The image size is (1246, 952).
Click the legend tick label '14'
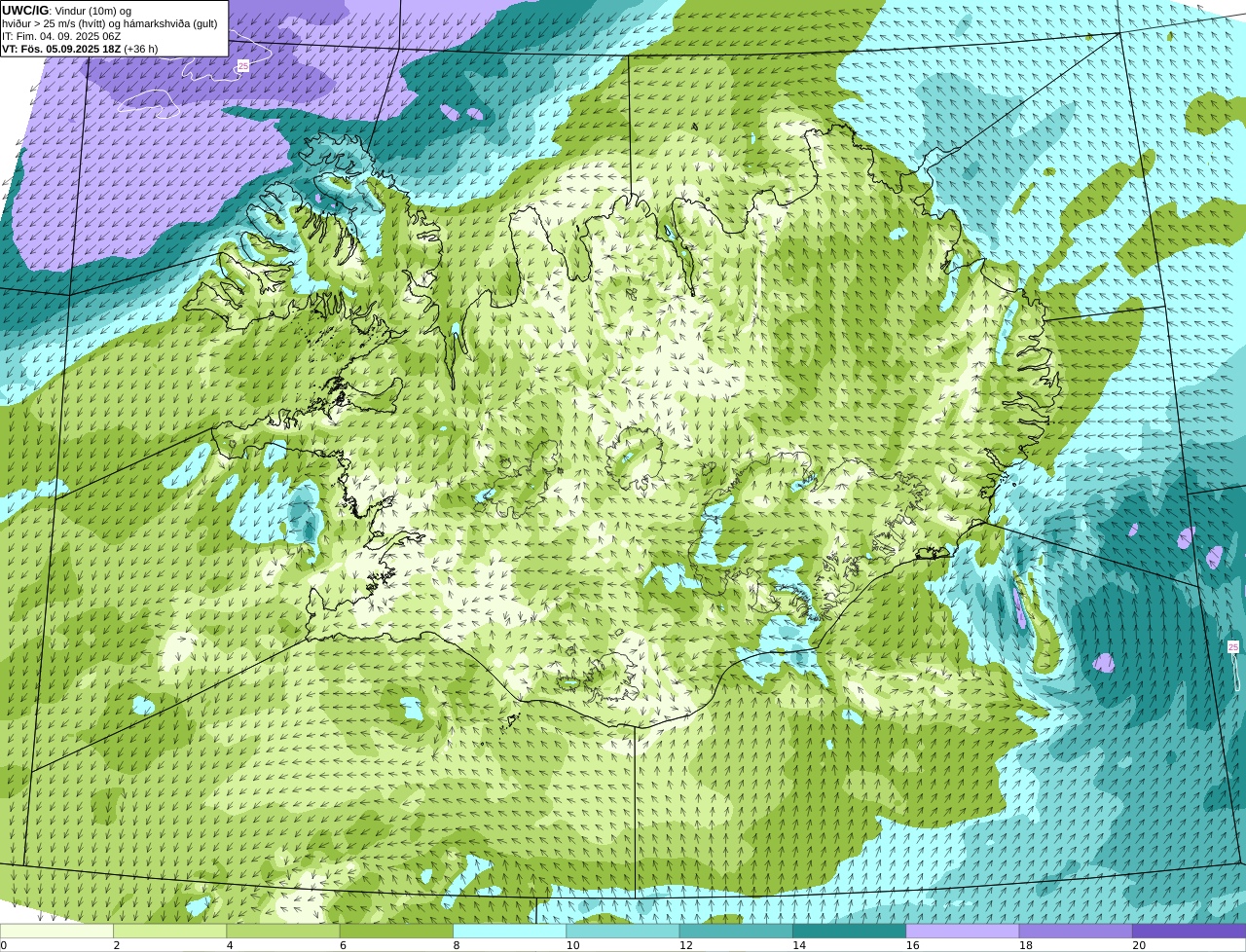tap(799, 945)
